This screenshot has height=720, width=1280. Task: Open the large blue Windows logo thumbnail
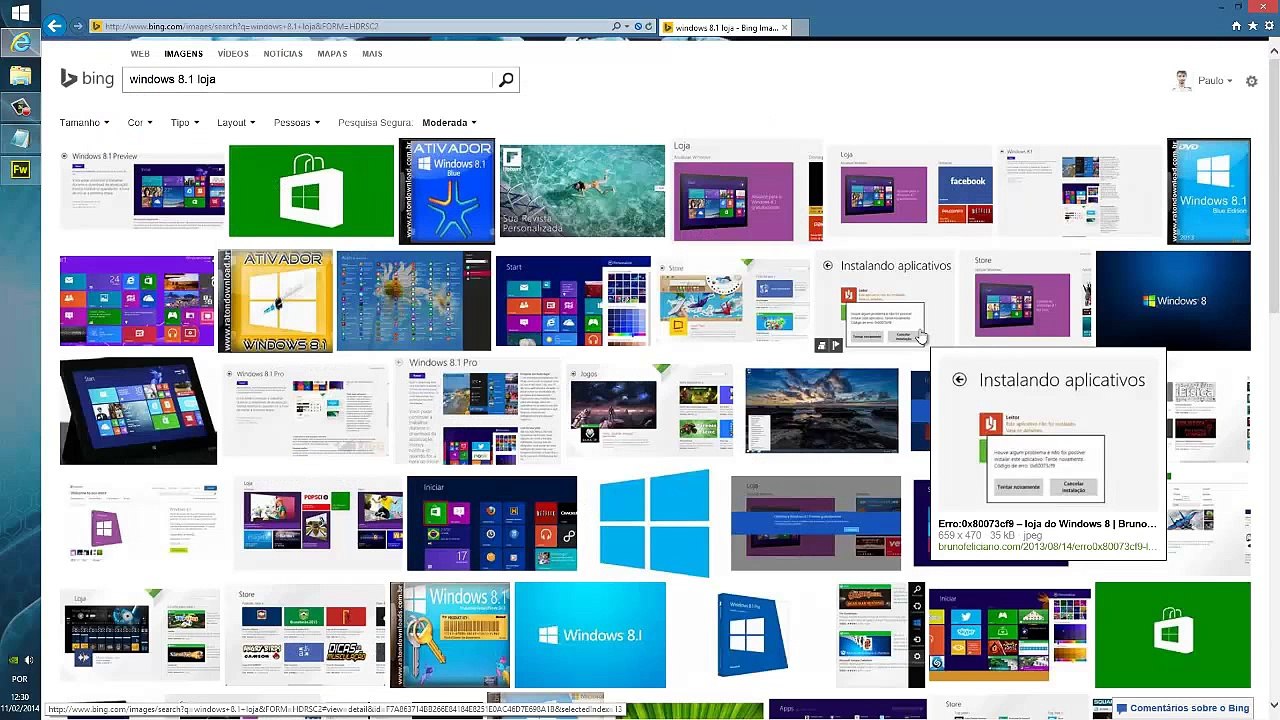[654, 523]
